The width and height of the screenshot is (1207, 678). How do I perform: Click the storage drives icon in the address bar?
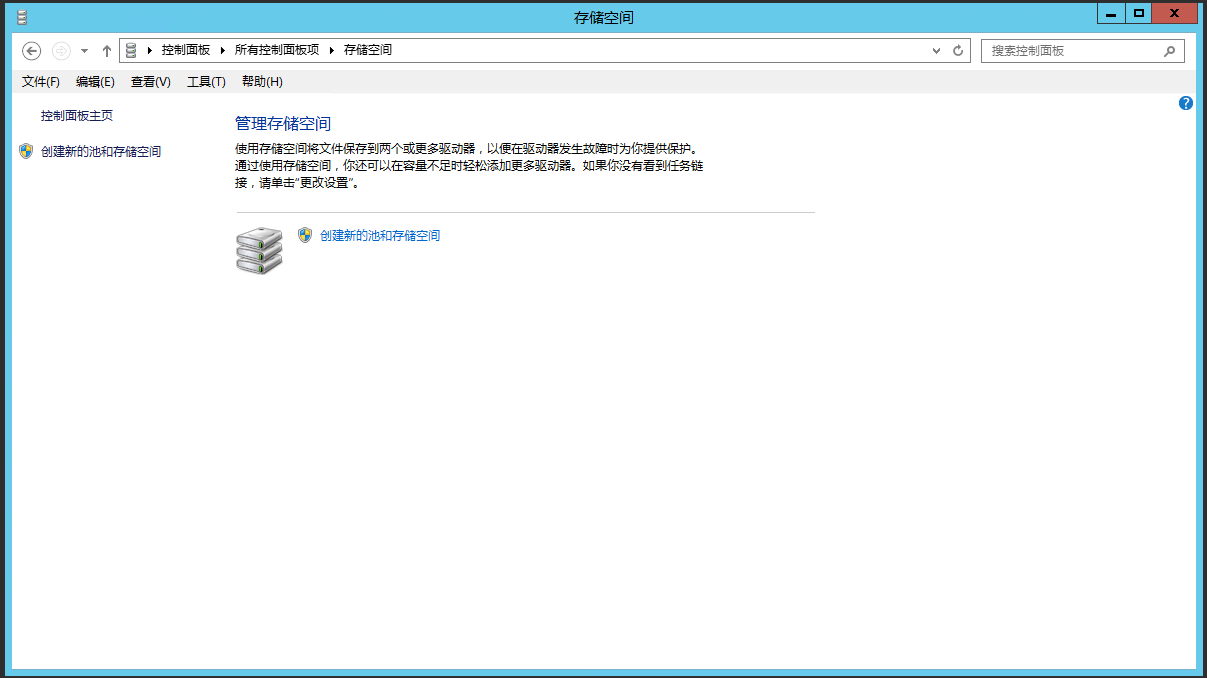129,50
